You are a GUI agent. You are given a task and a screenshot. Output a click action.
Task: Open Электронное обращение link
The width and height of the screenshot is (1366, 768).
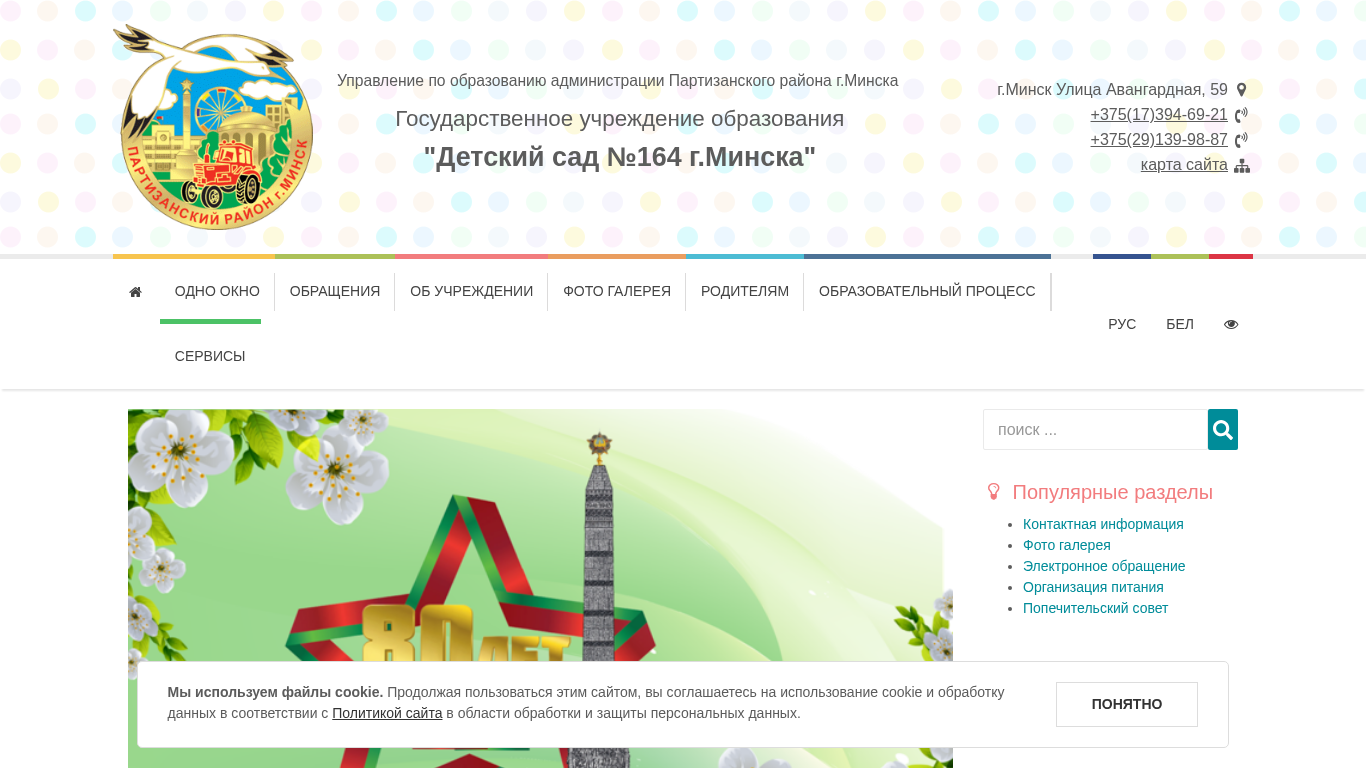click(1104, 566)
